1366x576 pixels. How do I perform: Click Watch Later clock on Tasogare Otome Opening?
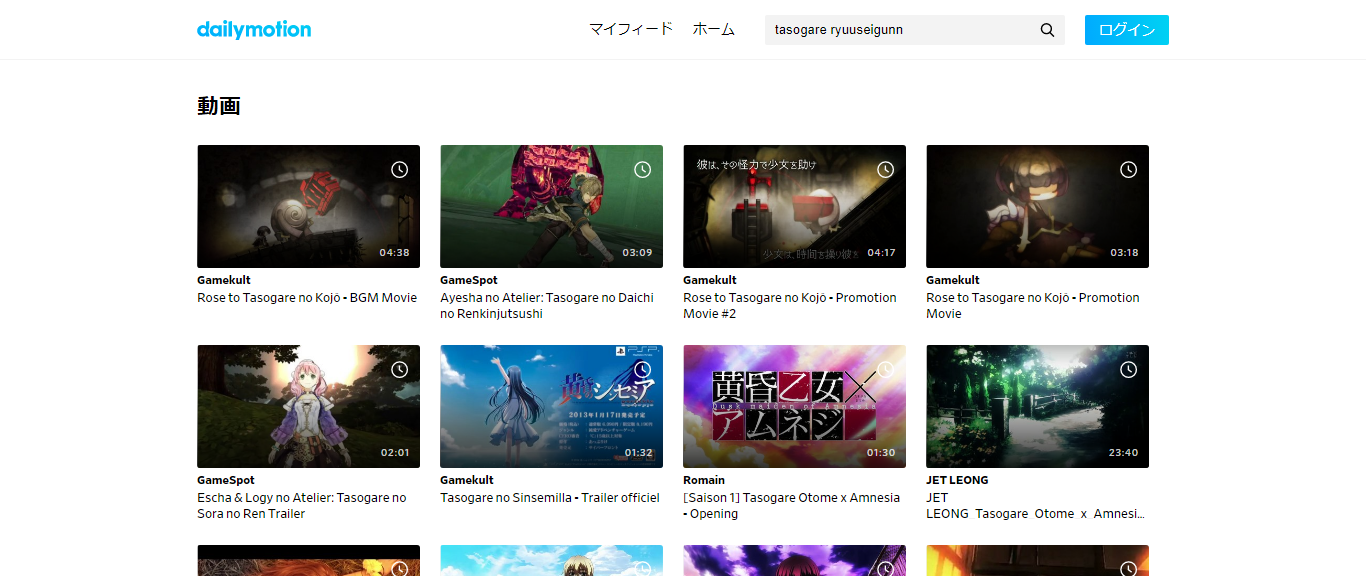coord(885,370)
